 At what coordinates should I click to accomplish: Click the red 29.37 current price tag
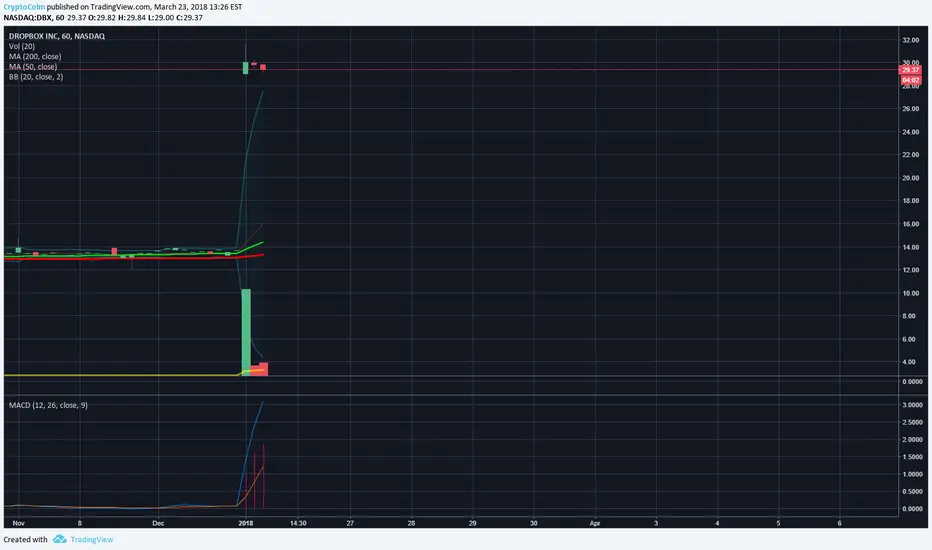[910, 70]
